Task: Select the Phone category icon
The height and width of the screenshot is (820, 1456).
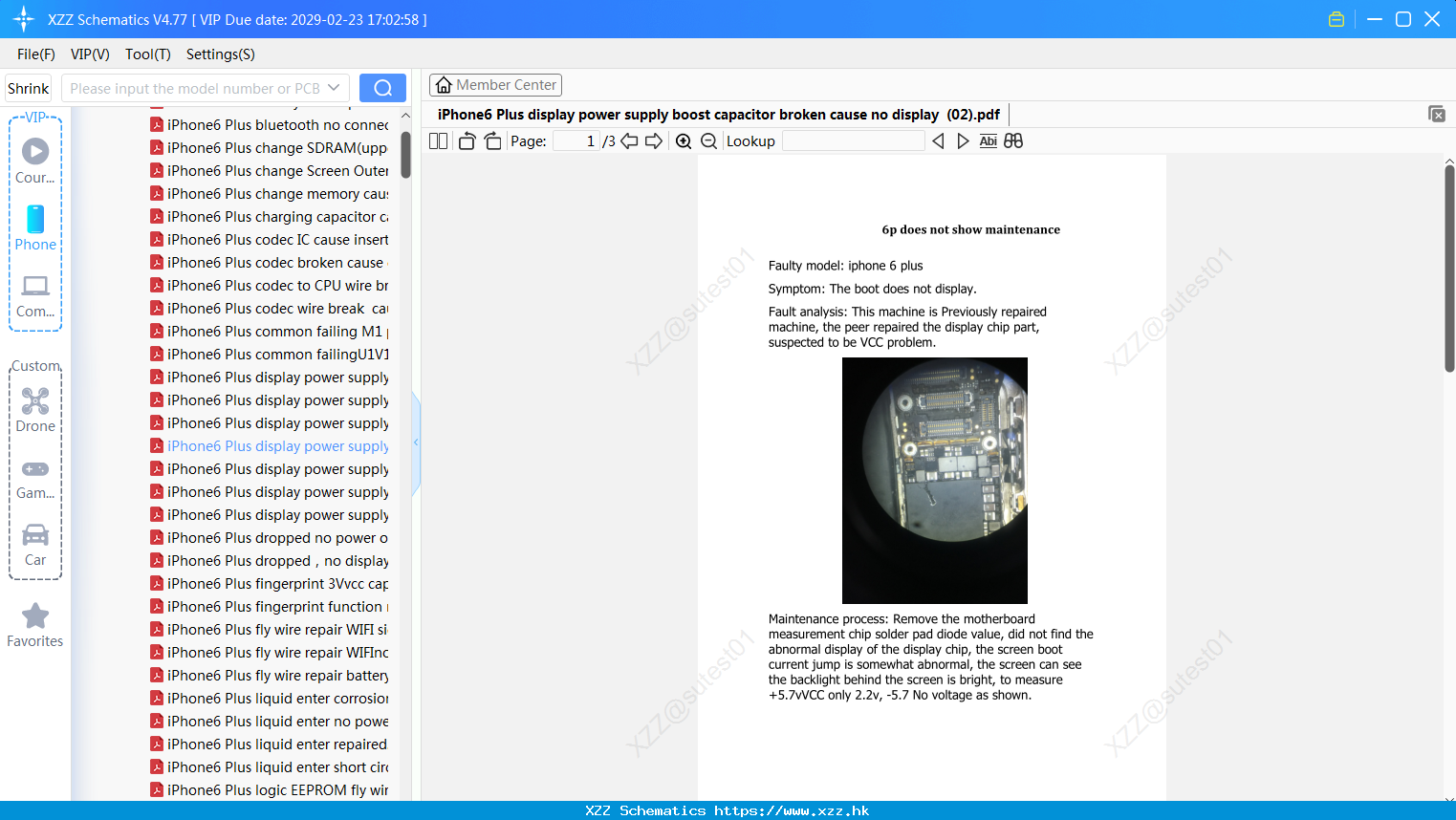Action: click(x=35, y=227)
